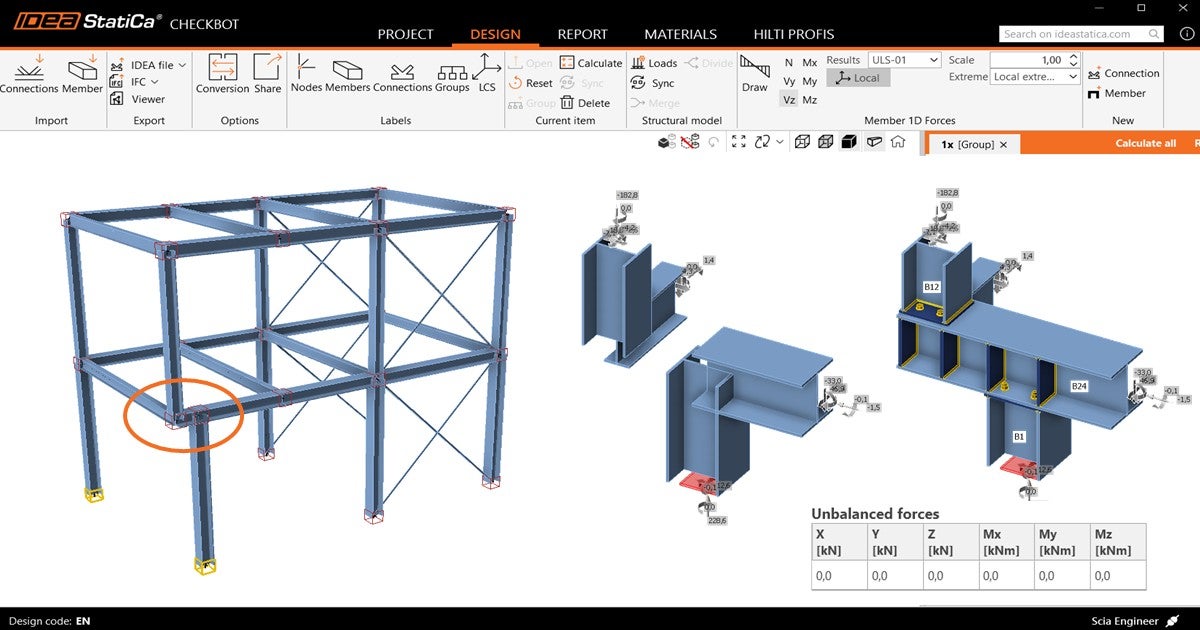
Task: Toggle Local coordinate system button
Action: click(858, 77)
